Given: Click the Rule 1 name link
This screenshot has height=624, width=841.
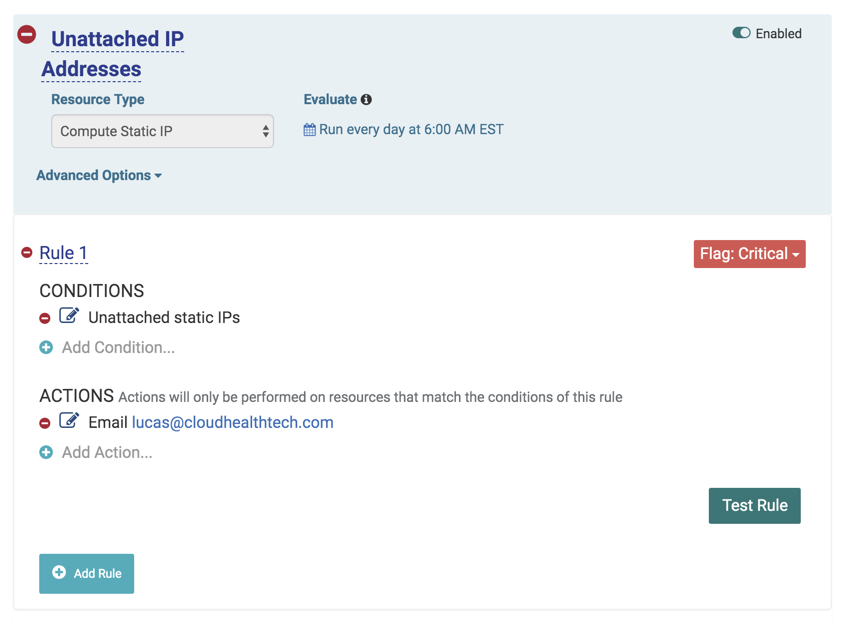Looking at the screenshot, I should click(x=63, y=253).
